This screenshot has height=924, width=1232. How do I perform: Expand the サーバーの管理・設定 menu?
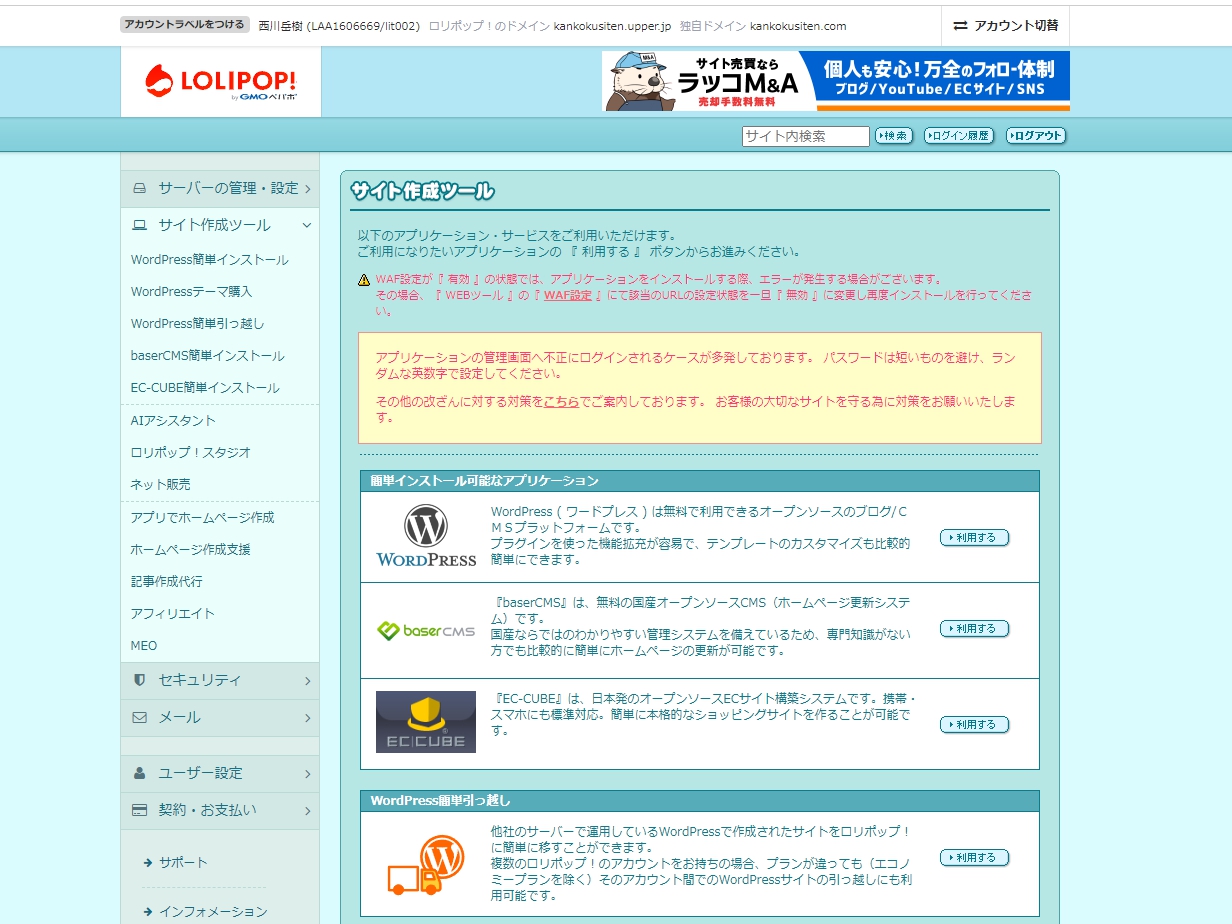coord(220,188)
